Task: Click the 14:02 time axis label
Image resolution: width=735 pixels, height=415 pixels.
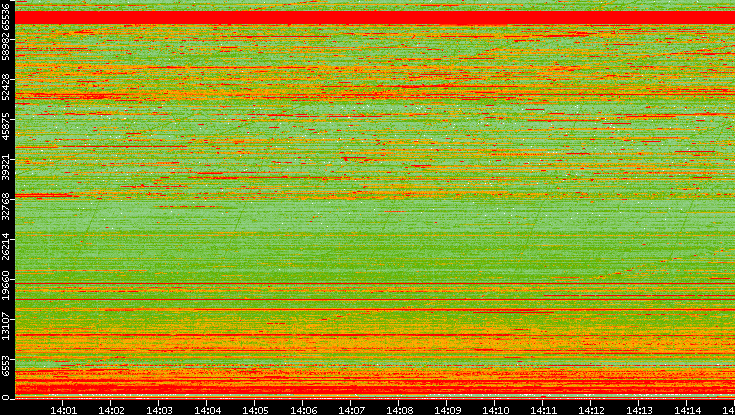Action: click(111, 410)
